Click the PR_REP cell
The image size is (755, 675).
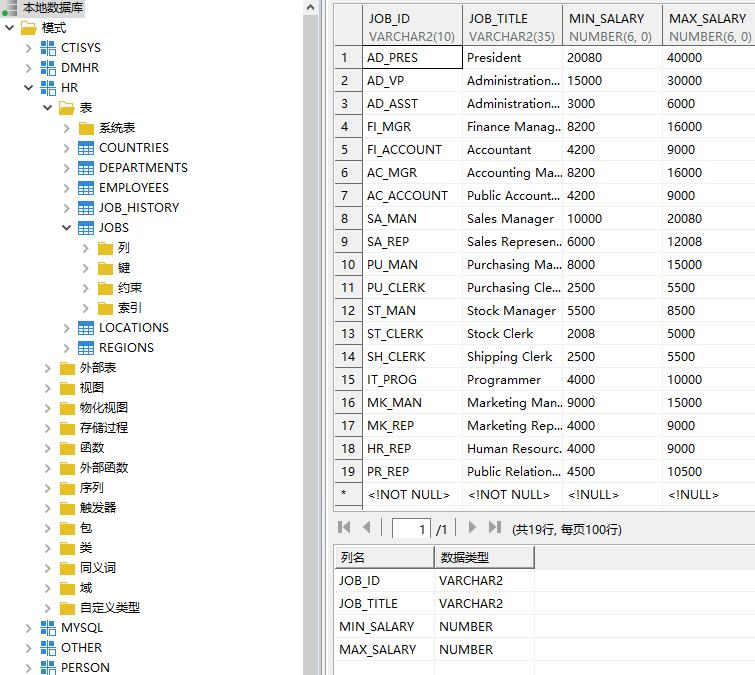[x=412, y=472]
